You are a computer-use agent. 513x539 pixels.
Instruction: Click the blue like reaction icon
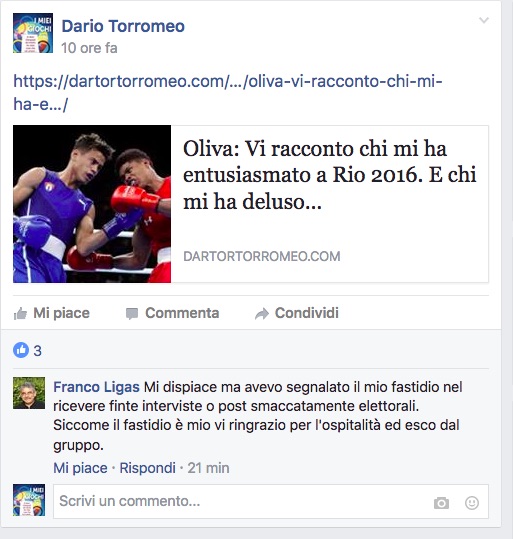tap(21, 350)
